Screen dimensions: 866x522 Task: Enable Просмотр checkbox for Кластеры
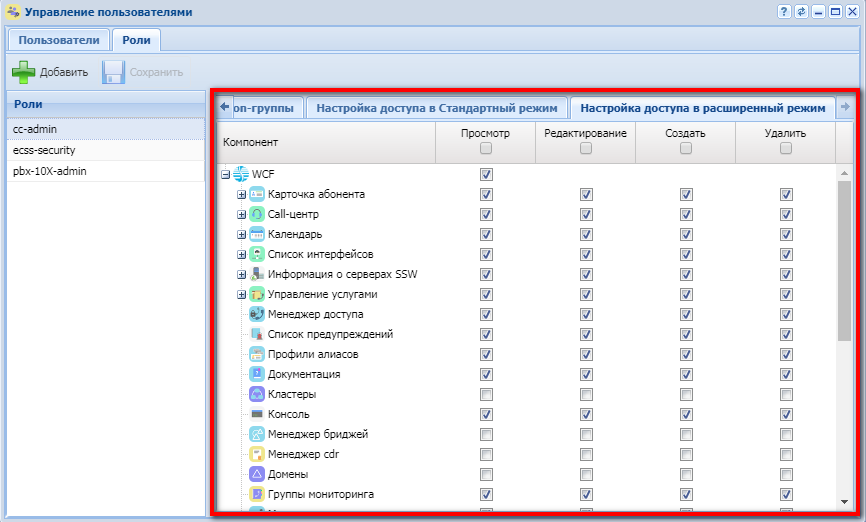point(486,394)
